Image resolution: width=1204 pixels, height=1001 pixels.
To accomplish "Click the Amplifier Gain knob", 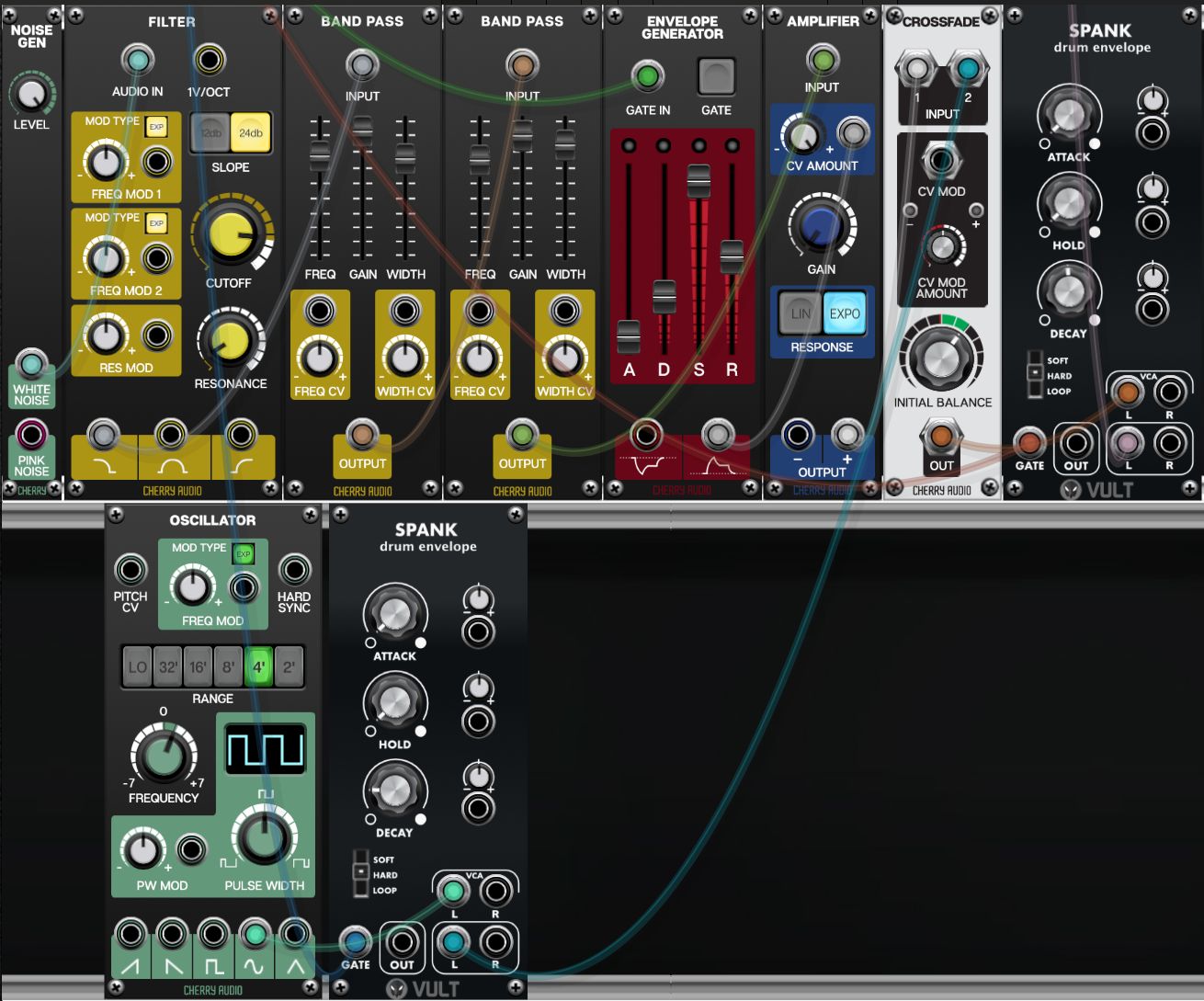I will [x=822, y=227].
